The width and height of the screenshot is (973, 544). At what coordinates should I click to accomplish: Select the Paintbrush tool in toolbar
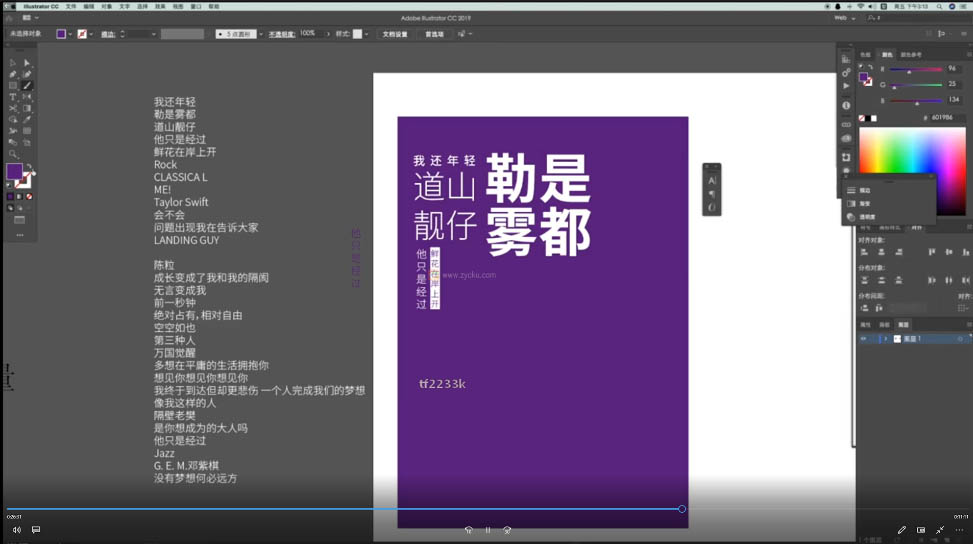pos(27,86)
